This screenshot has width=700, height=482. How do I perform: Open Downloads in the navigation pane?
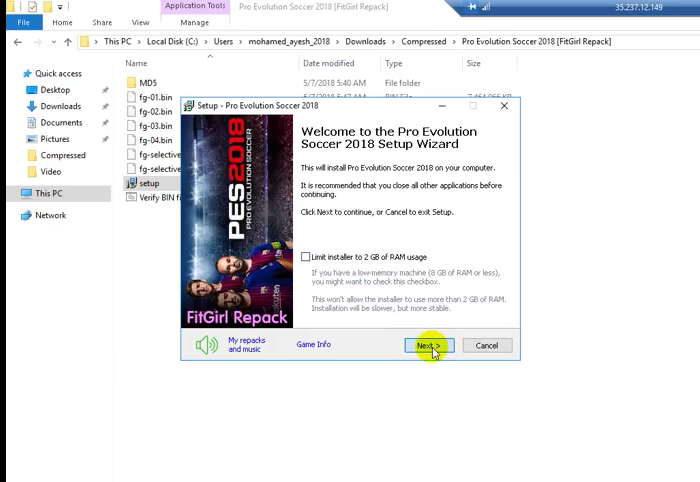[60, 106]
